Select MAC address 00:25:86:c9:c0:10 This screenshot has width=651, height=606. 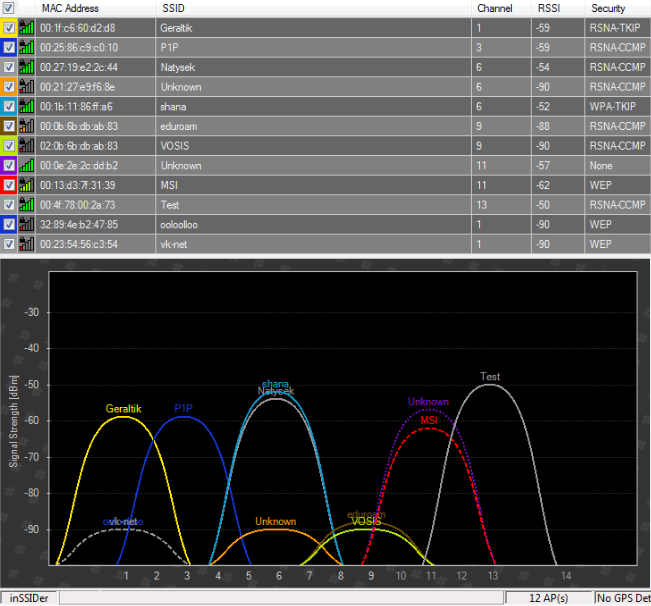click(x=79, y=48)
